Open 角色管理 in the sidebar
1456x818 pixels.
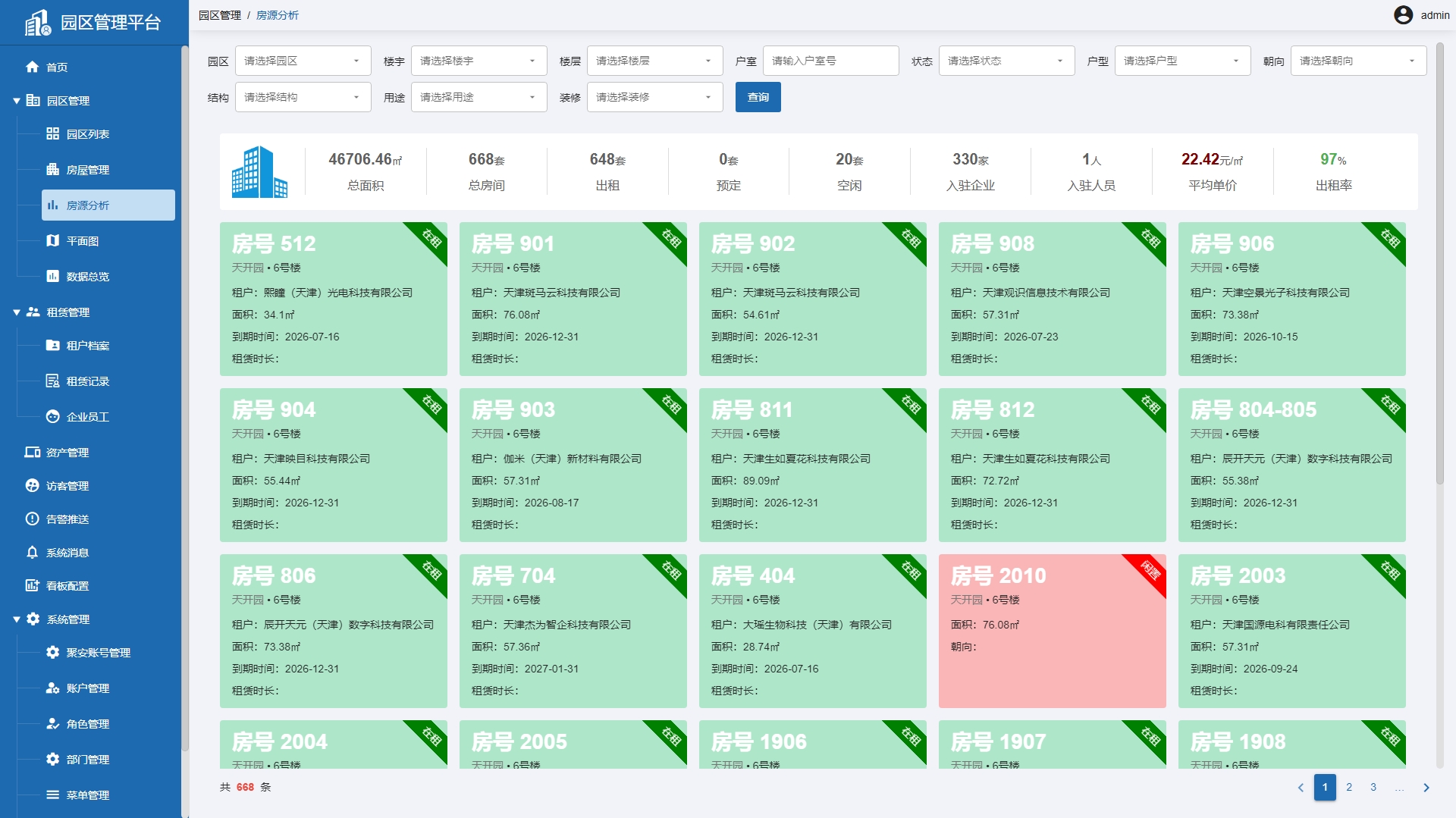(108, 723)
